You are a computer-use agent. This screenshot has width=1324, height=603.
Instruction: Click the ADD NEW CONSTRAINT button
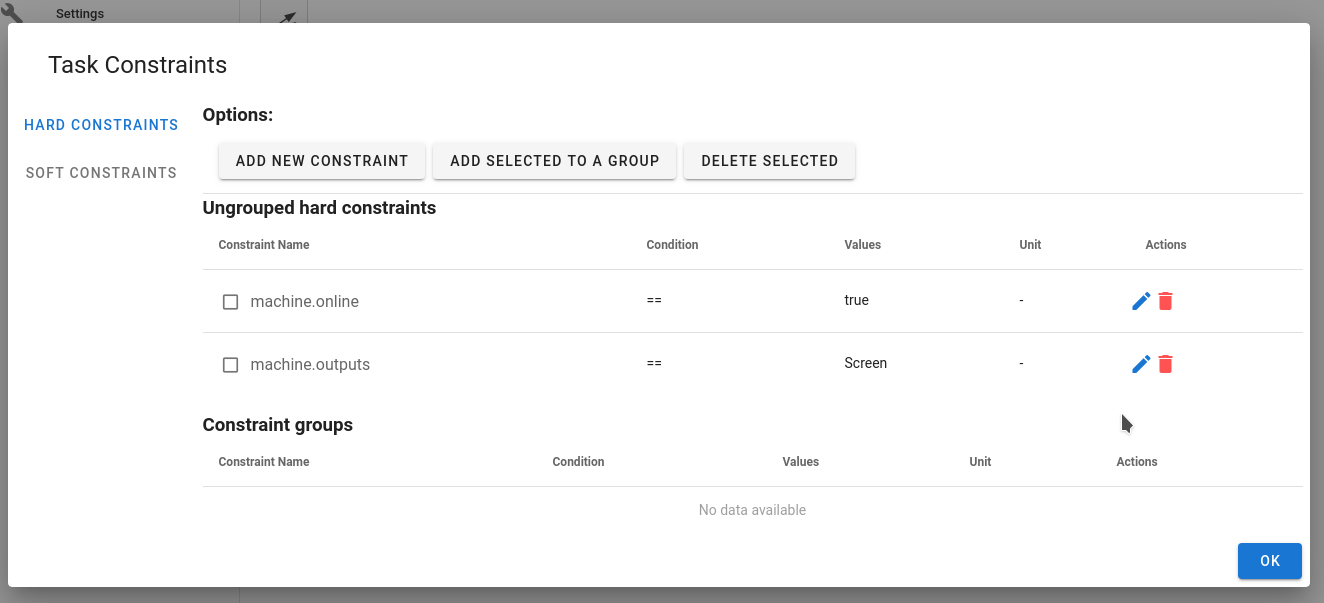point(321,160)
